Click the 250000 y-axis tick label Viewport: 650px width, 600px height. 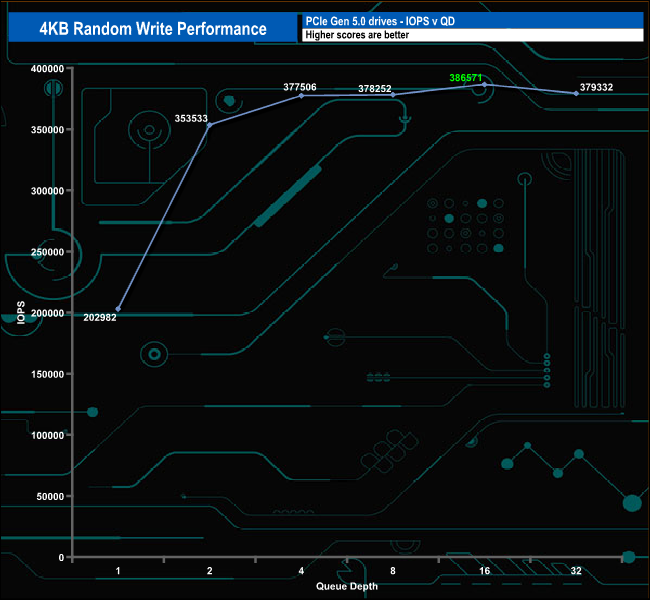point(45,252)
